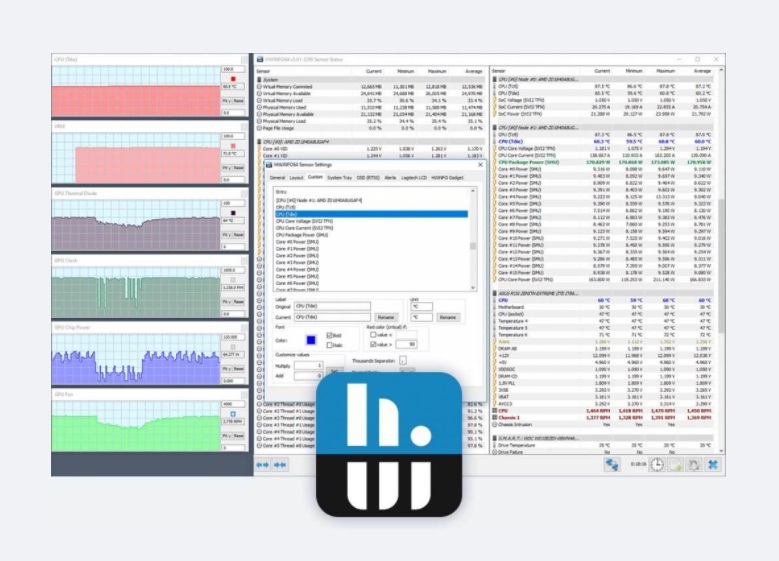779x561 pixels.
Task: Click the Thousands Separator field
Action: 402,361
